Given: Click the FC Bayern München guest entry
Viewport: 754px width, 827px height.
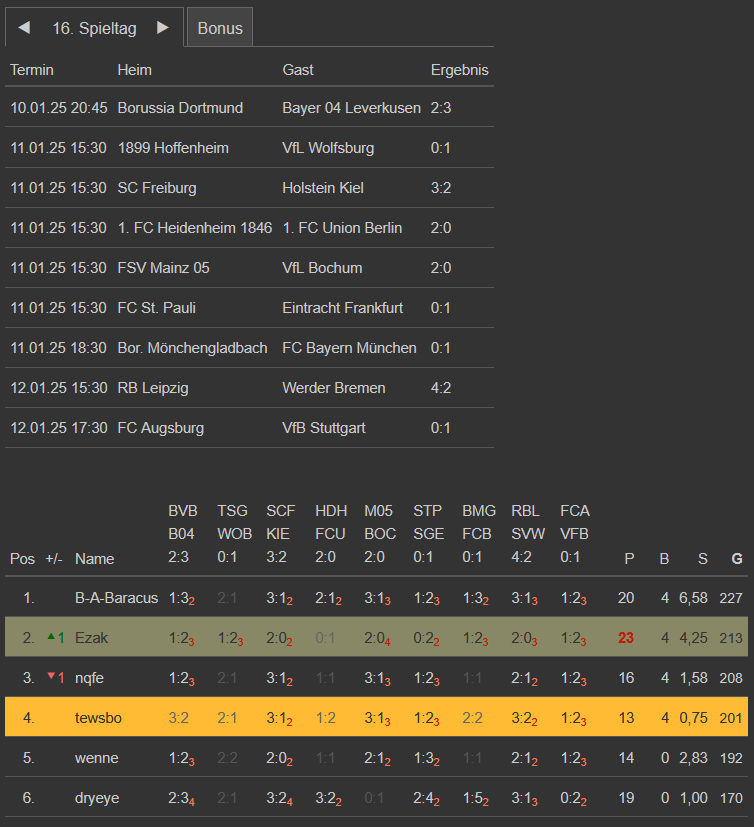Looking at the screenshot, I should [x=349, y=348].
